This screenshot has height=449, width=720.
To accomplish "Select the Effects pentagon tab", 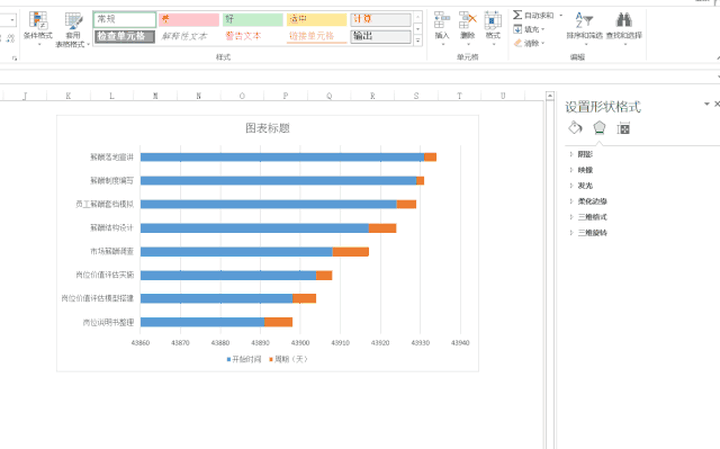I will click(x=599, y=128).
